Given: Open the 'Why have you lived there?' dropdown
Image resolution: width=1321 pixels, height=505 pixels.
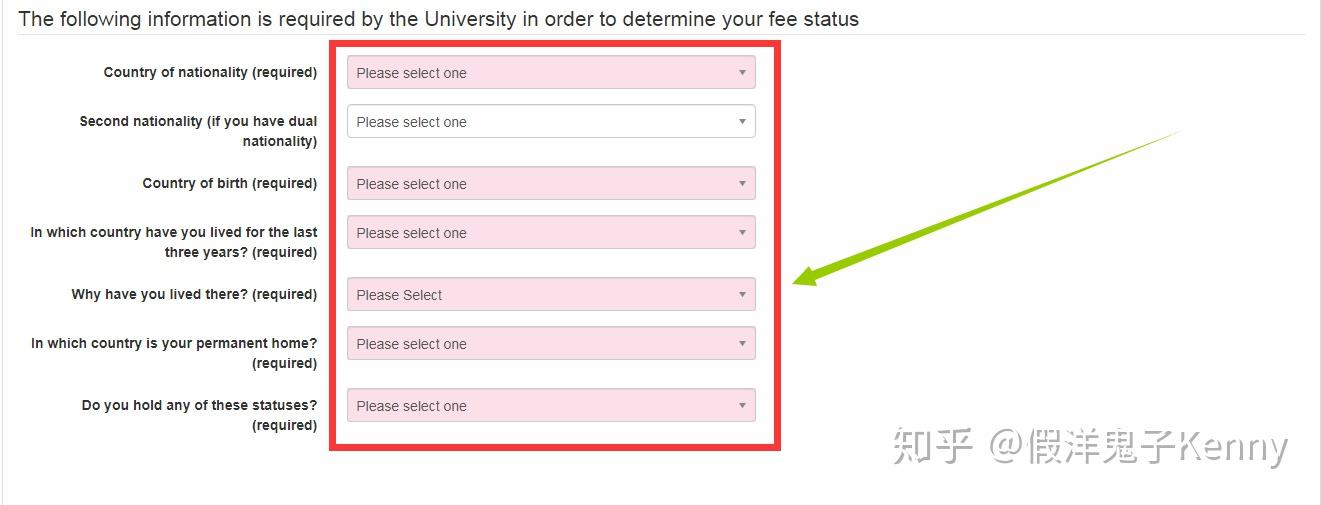Looking at the screenshot, I should pos(550,295).
